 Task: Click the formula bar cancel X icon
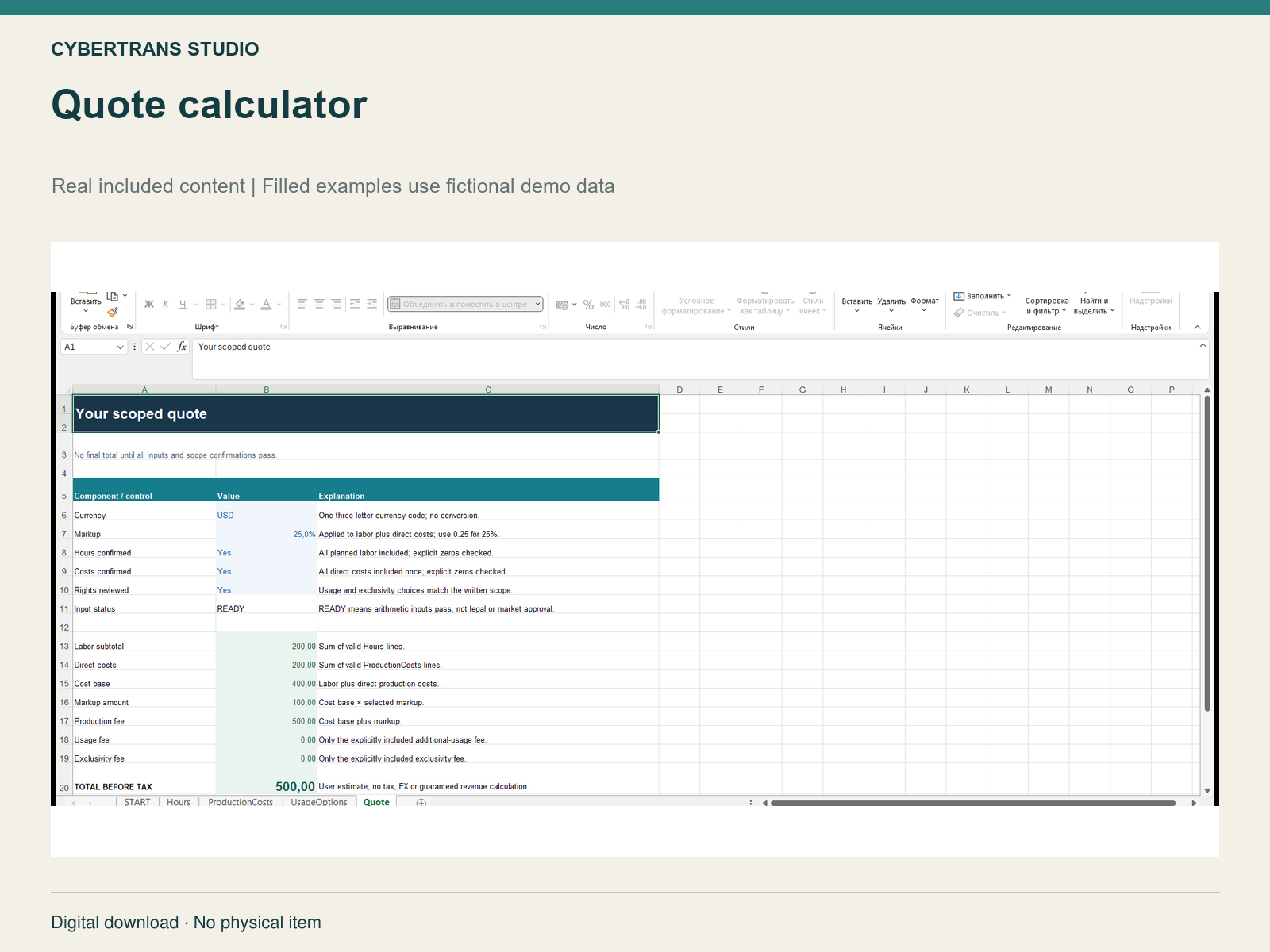(x=150, y=347)
